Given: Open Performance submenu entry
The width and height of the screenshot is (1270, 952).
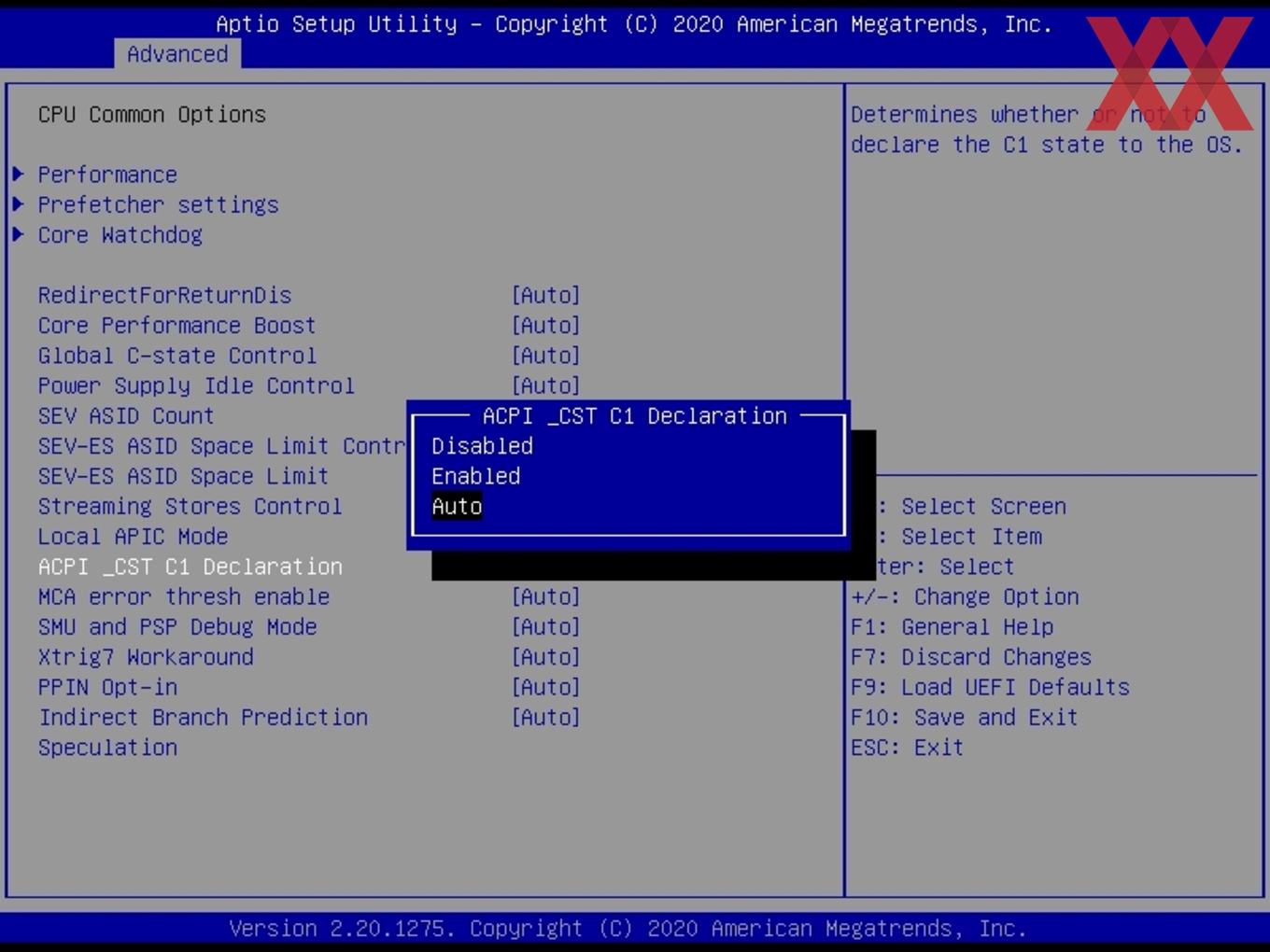Looking at the screenshot, I should 107,175.
